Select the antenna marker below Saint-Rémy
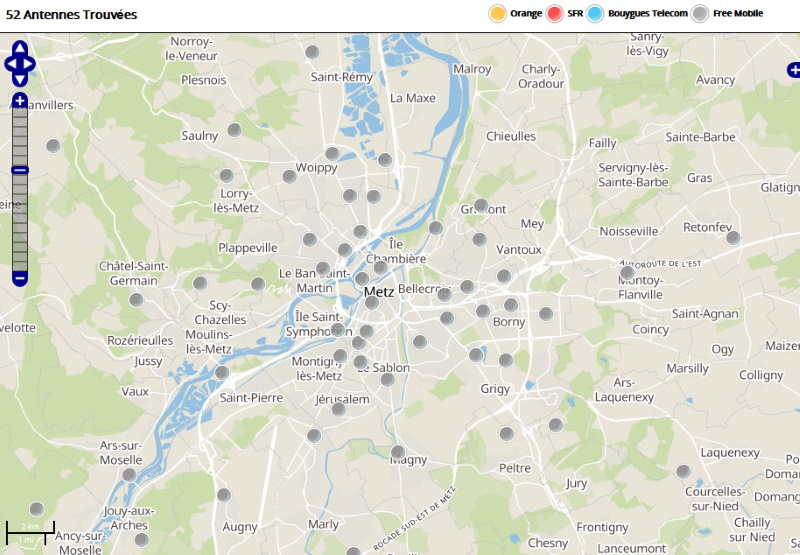800x555 pixels. pos(312,52)
